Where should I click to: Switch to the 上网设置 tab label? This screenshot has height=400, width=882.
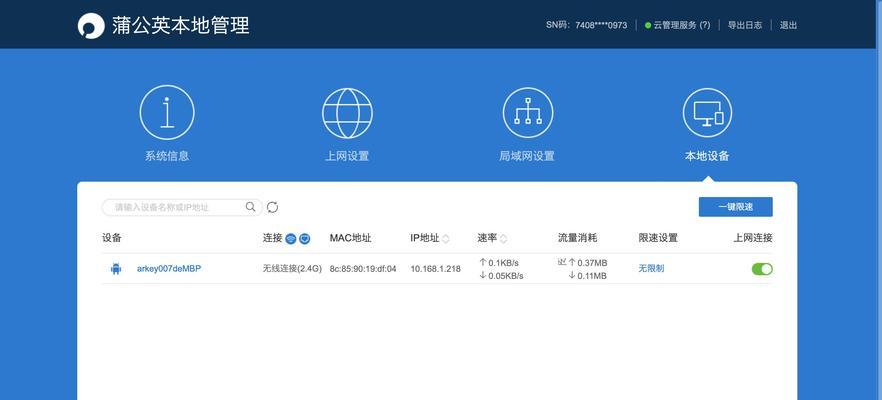(347, 156)
